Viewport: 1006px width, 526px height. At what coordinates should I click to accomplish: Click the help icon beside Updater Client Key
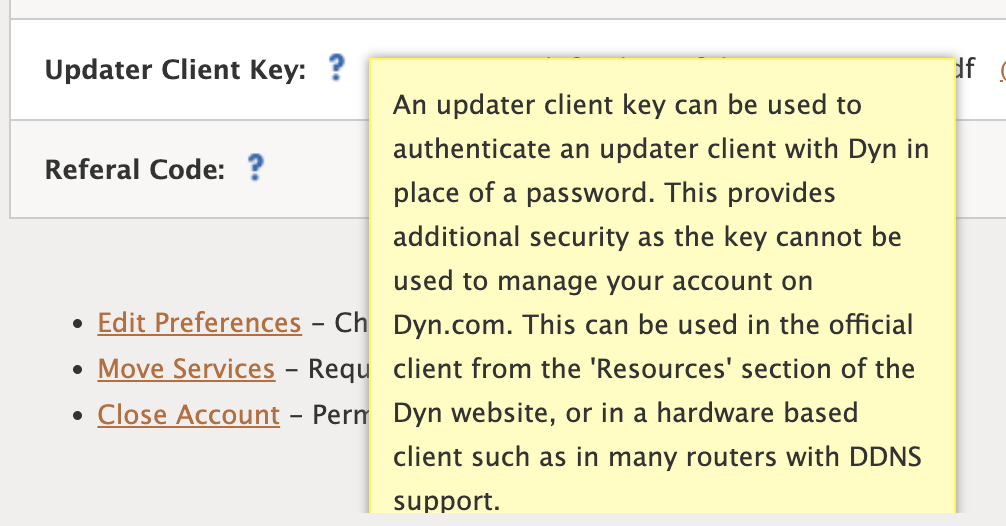(x=336, y=67)
